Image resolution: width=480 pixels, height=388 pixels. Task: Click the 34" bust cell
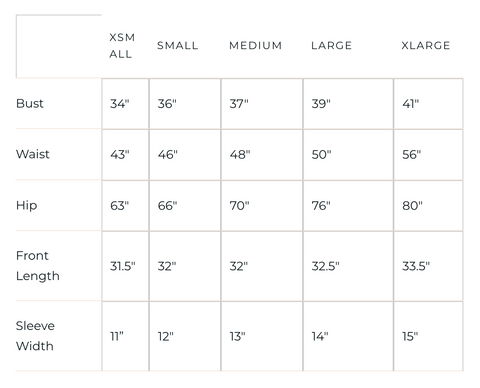click(125, 104)
